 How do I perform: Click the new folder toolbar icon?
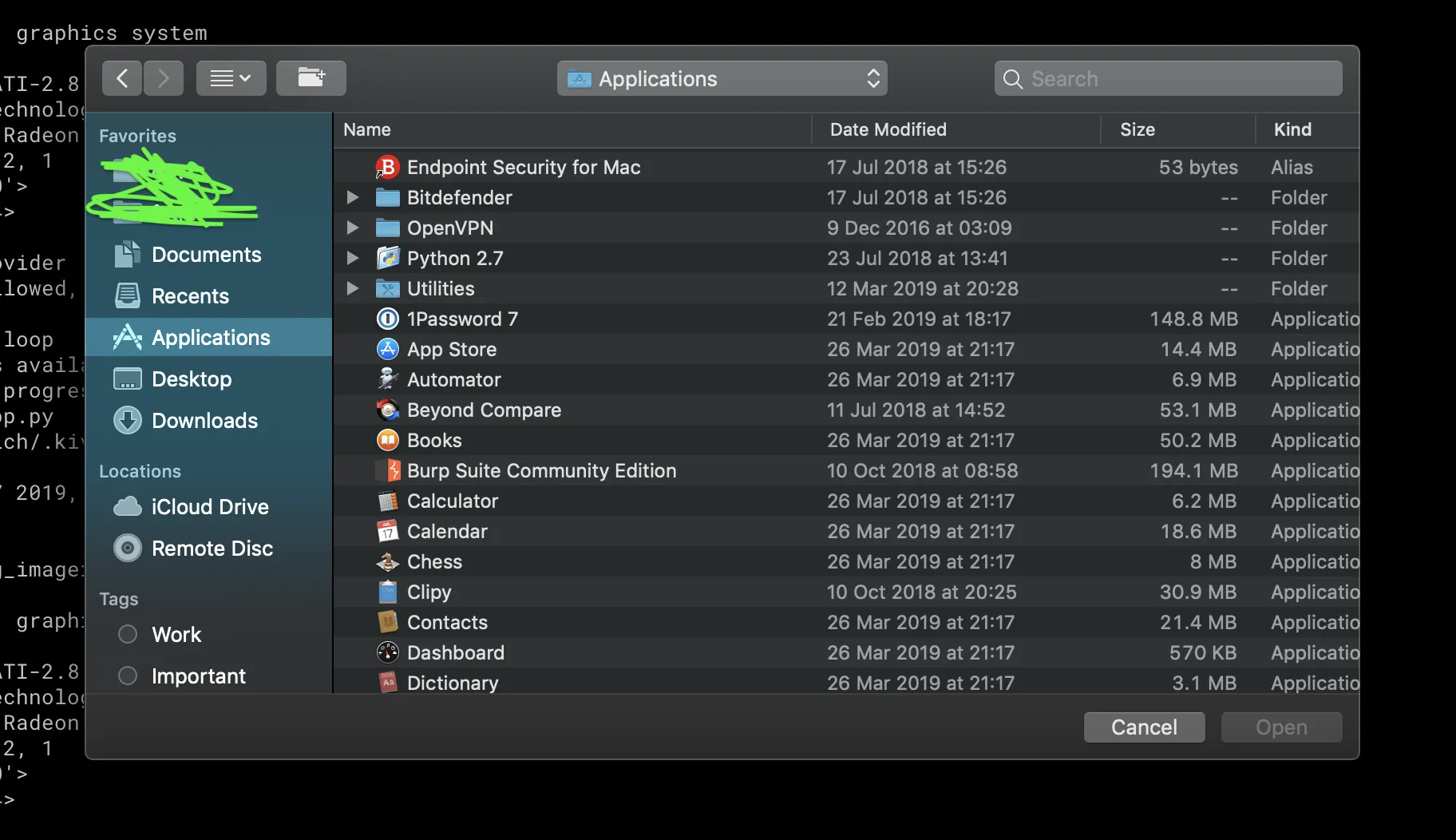(311, 78)
